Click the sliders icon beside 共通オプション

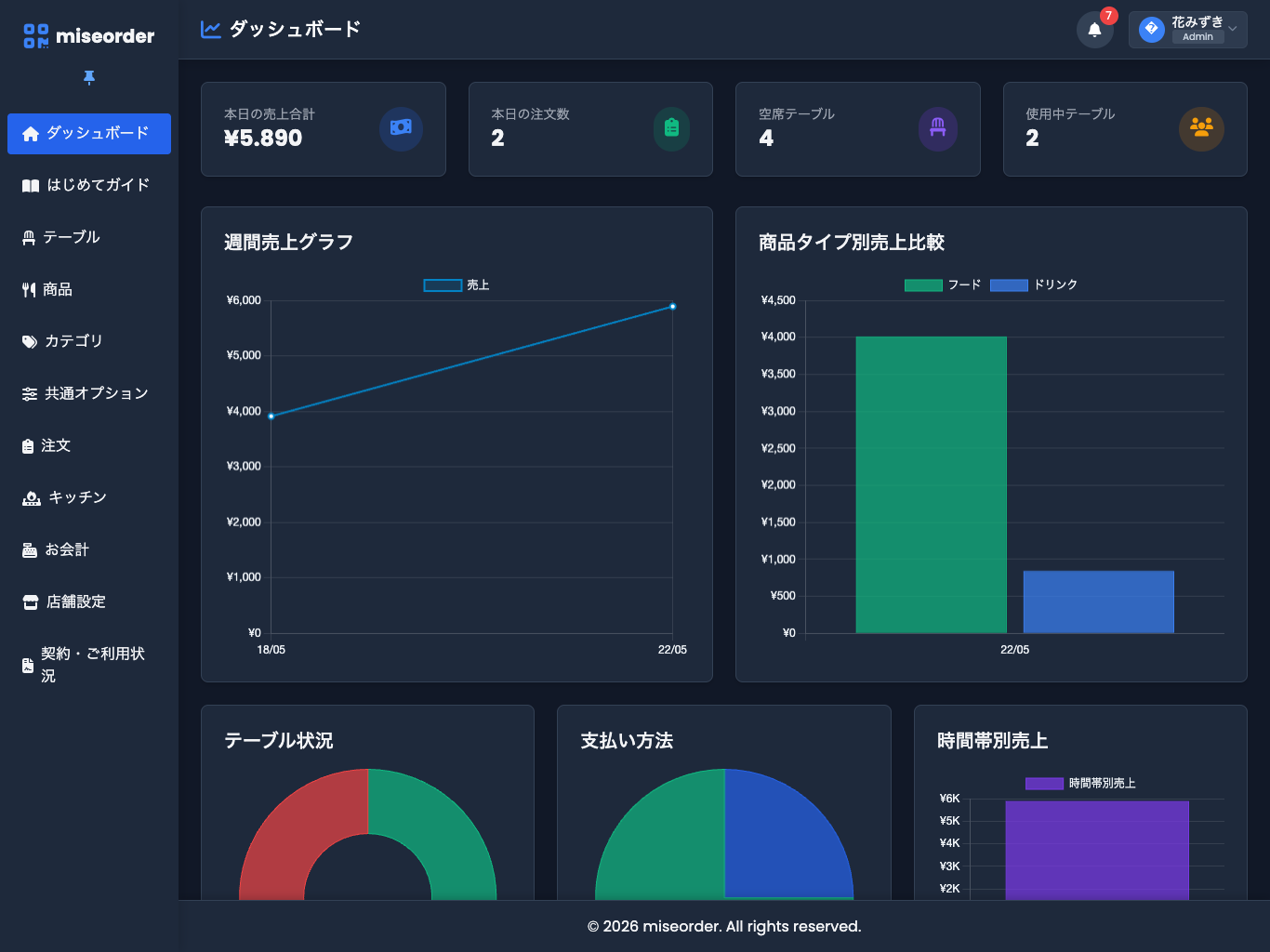pyautogui.click(x=30, y=394)
